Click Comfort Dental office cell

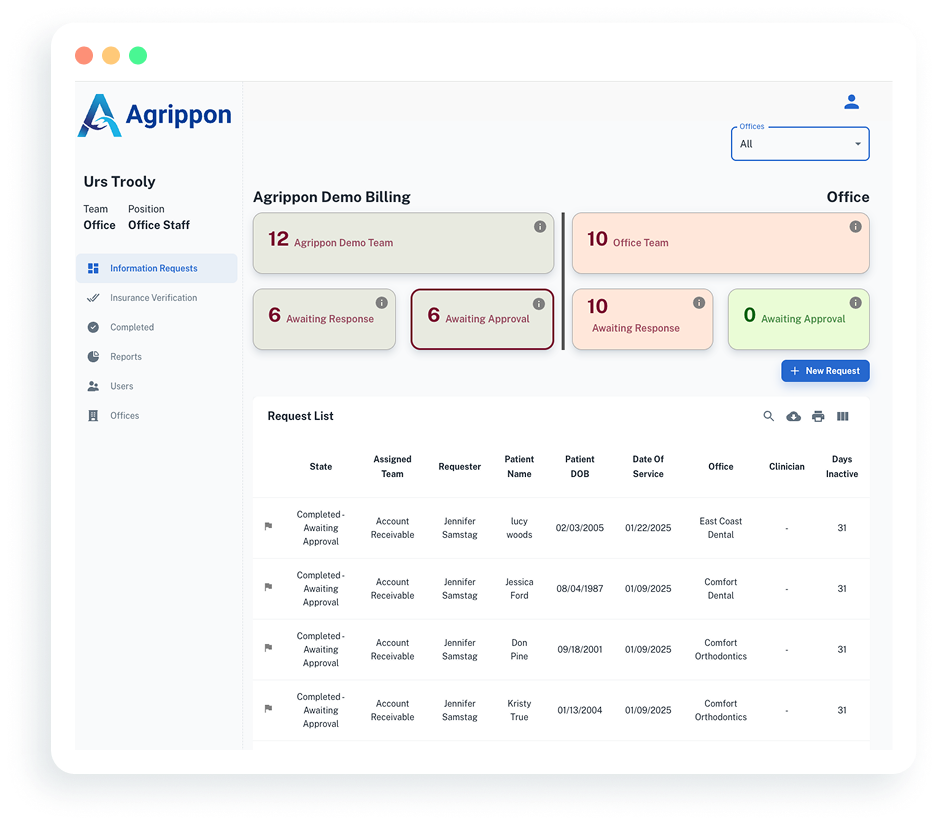(x=721, y=588)
